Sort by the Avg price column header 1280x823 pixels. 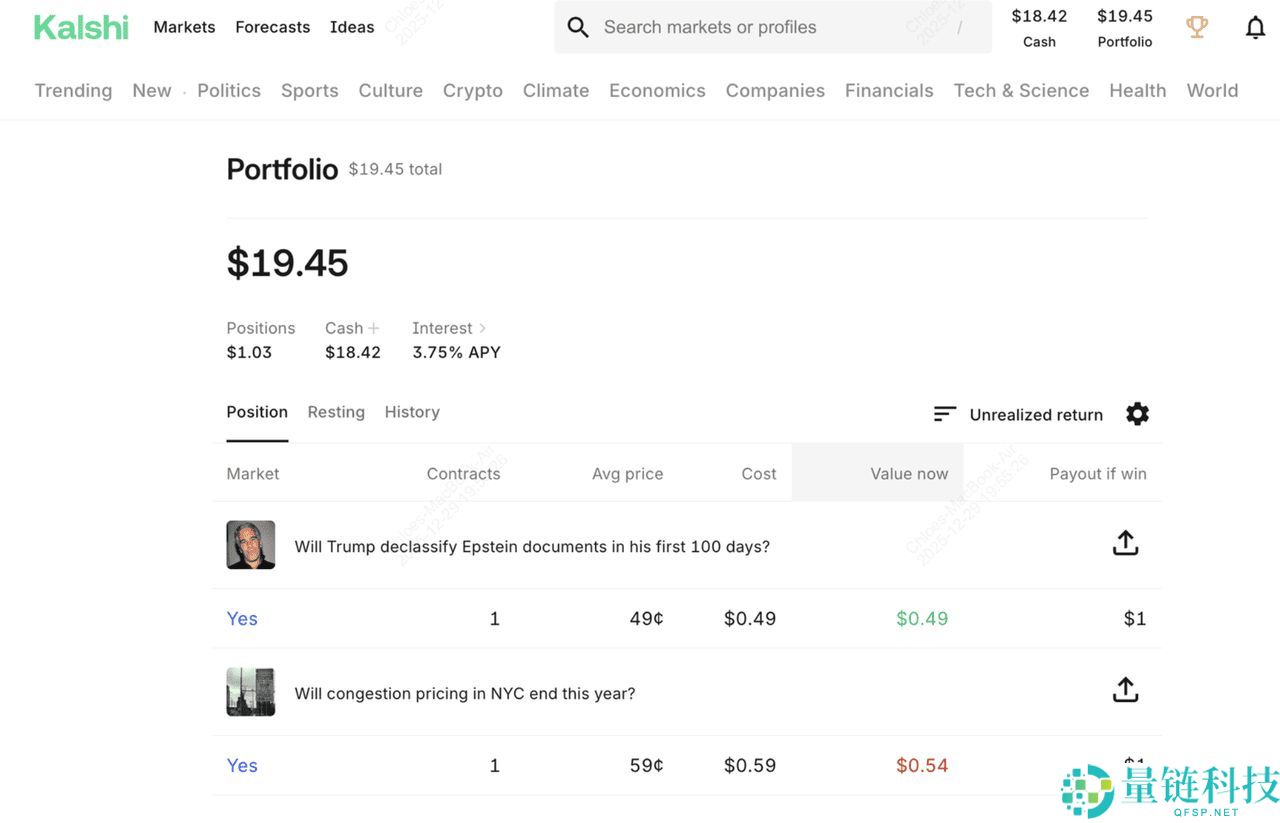point(627,474)
